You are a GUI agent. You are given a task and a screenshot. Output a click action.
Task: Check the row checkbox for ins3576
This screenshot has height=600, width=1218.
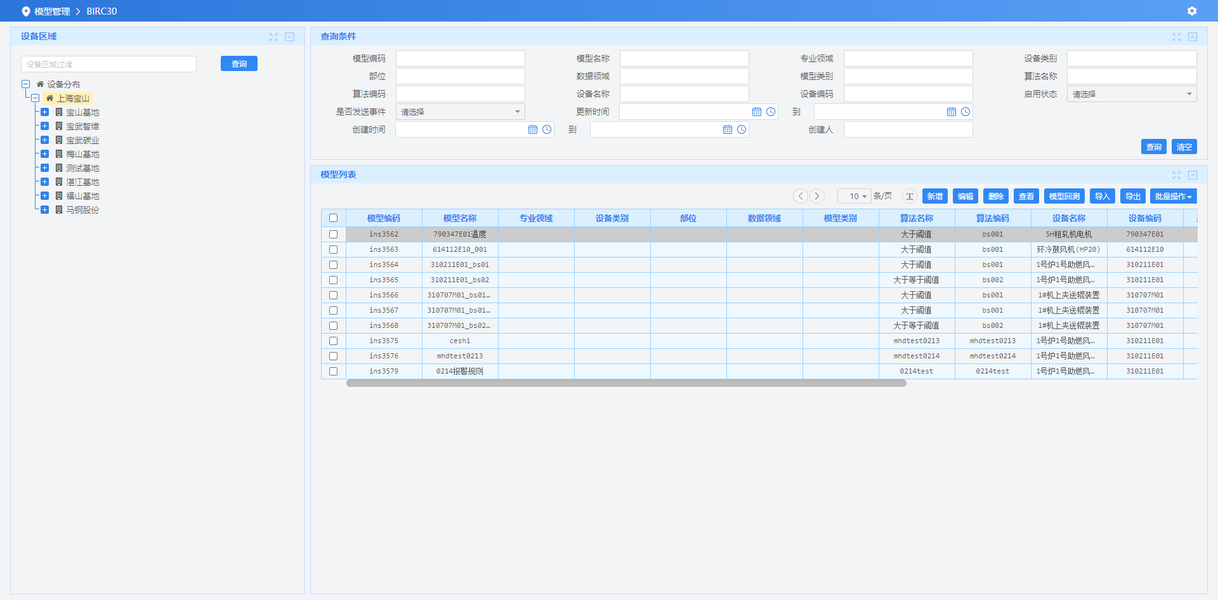click(333, 356)
